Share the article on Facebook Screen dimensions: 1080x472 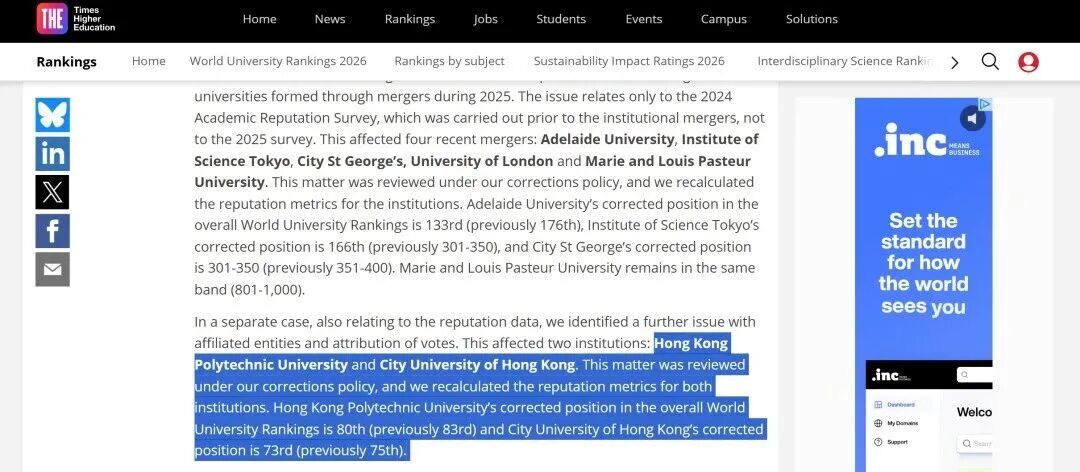52,231
